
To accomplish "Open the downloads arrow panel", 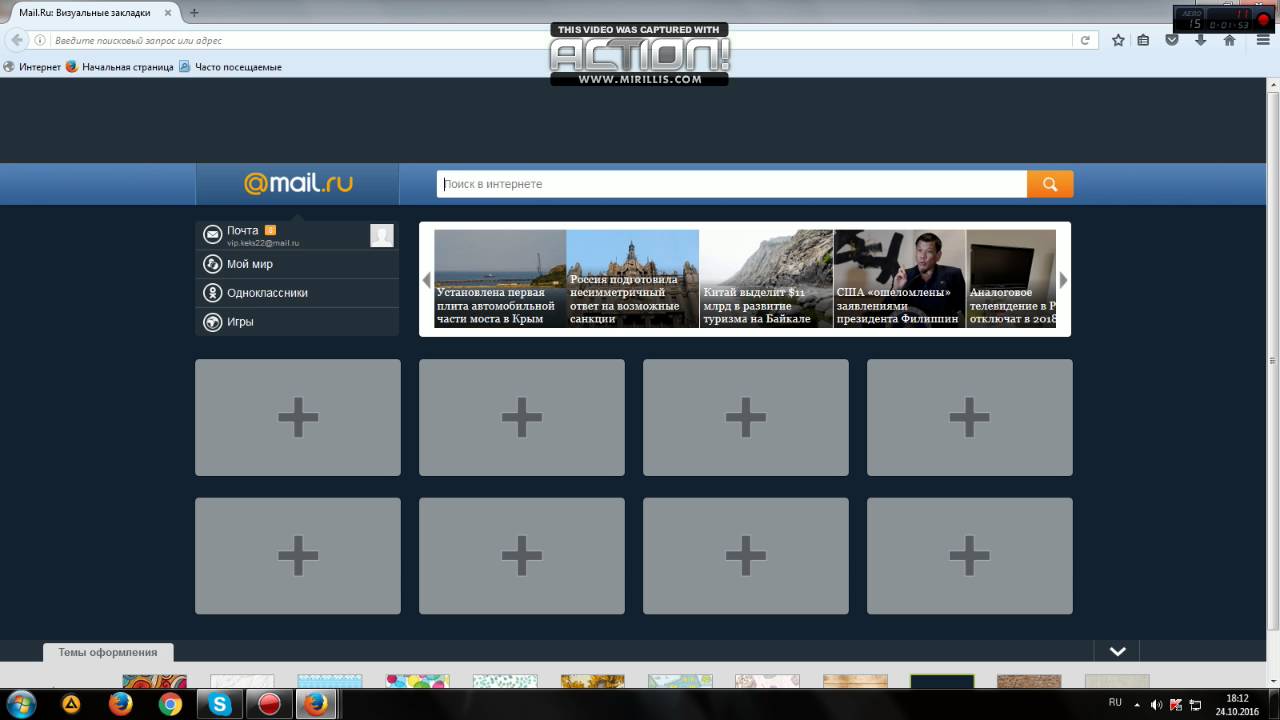I will pyautogui.click(x=1201, y=40).
